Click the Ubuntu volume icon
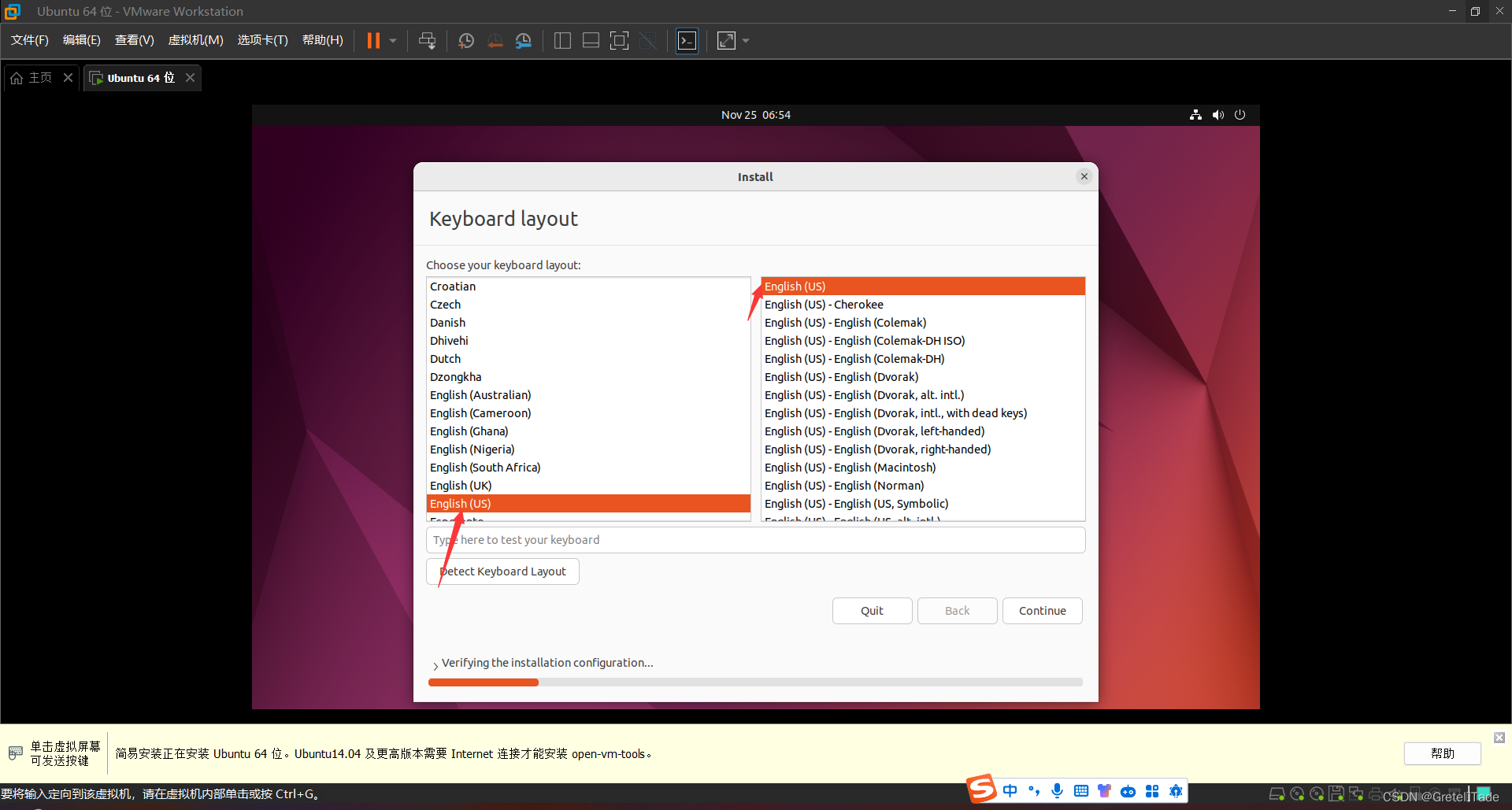The width and height of the screenshot is (1512, 810). (1218, 115)
